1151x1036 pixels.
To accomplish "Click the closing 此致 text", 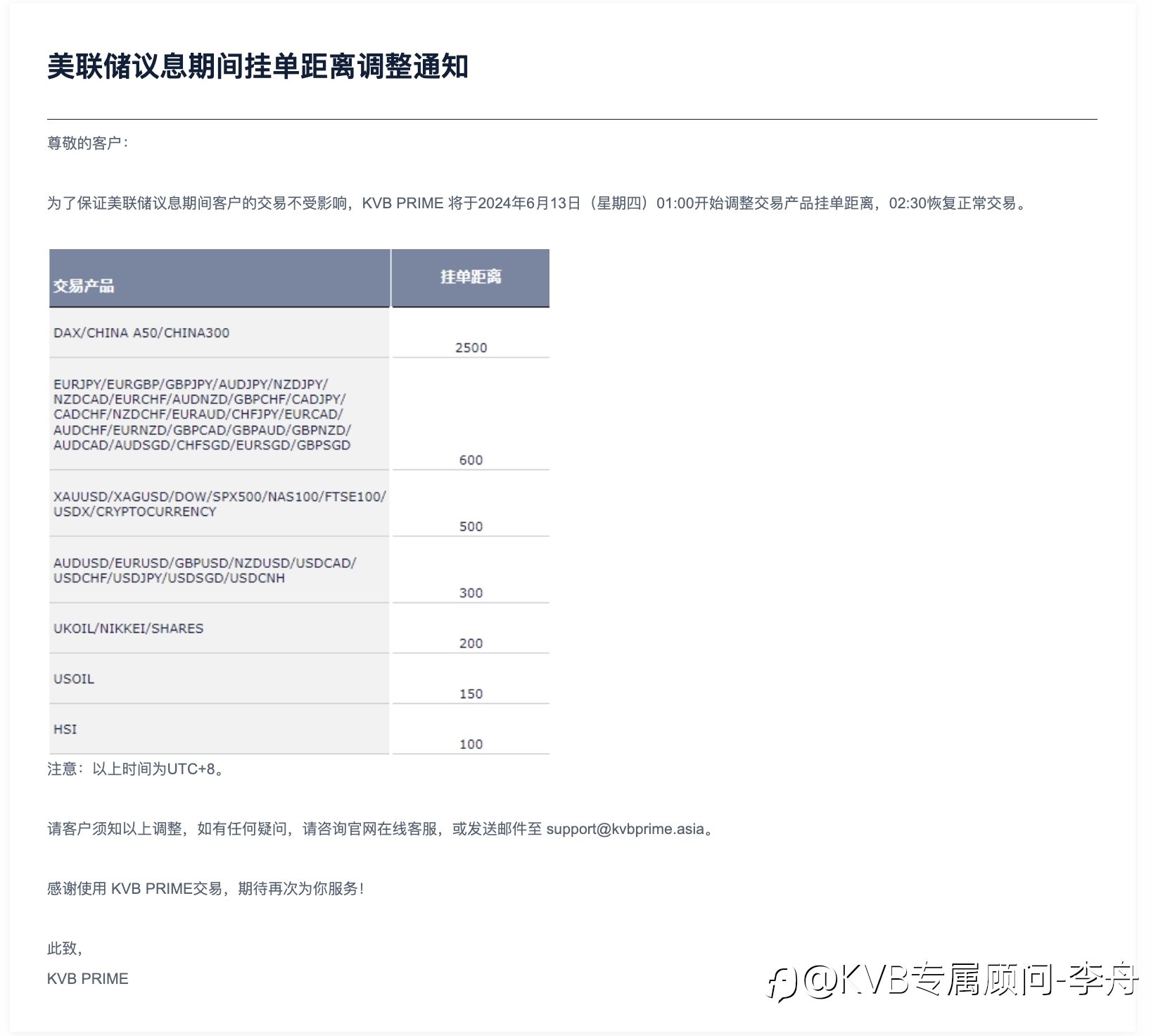I will (65, 949).
